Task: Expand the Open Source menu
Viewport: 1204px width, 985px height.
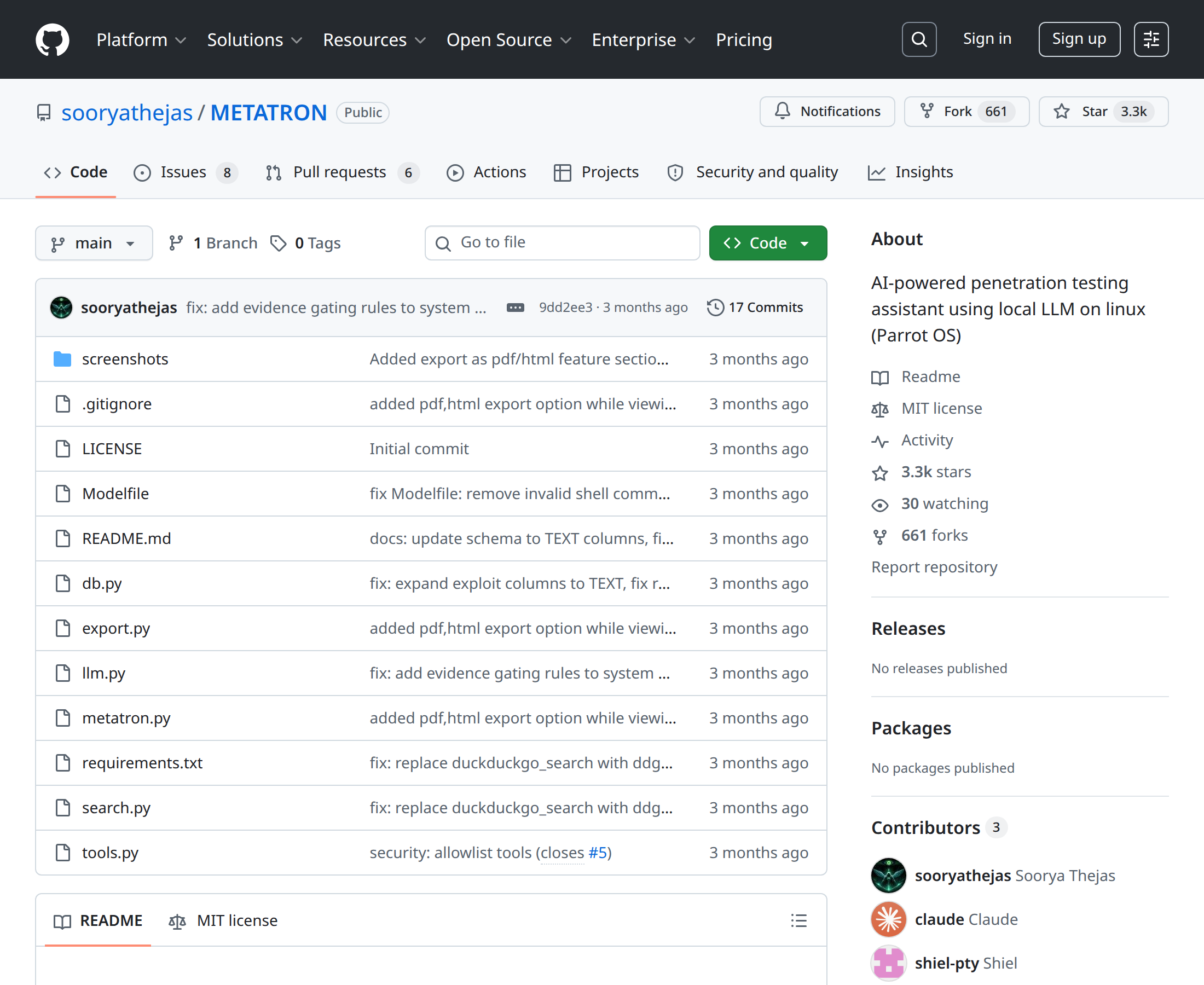Action: coord(509,40)
